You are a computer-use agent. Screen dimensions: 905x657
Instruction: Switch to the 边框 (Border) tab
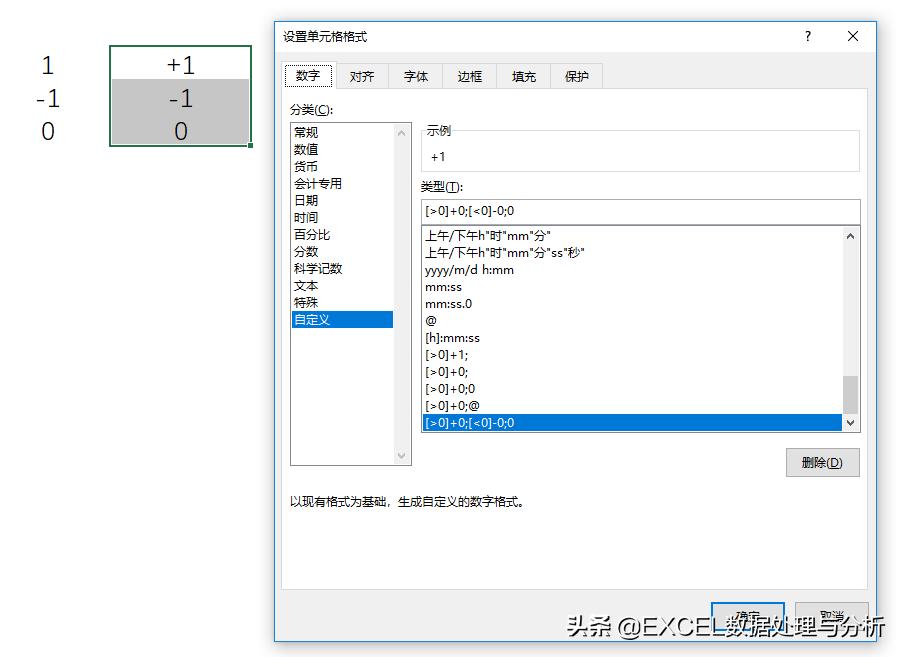pos(470,75)
